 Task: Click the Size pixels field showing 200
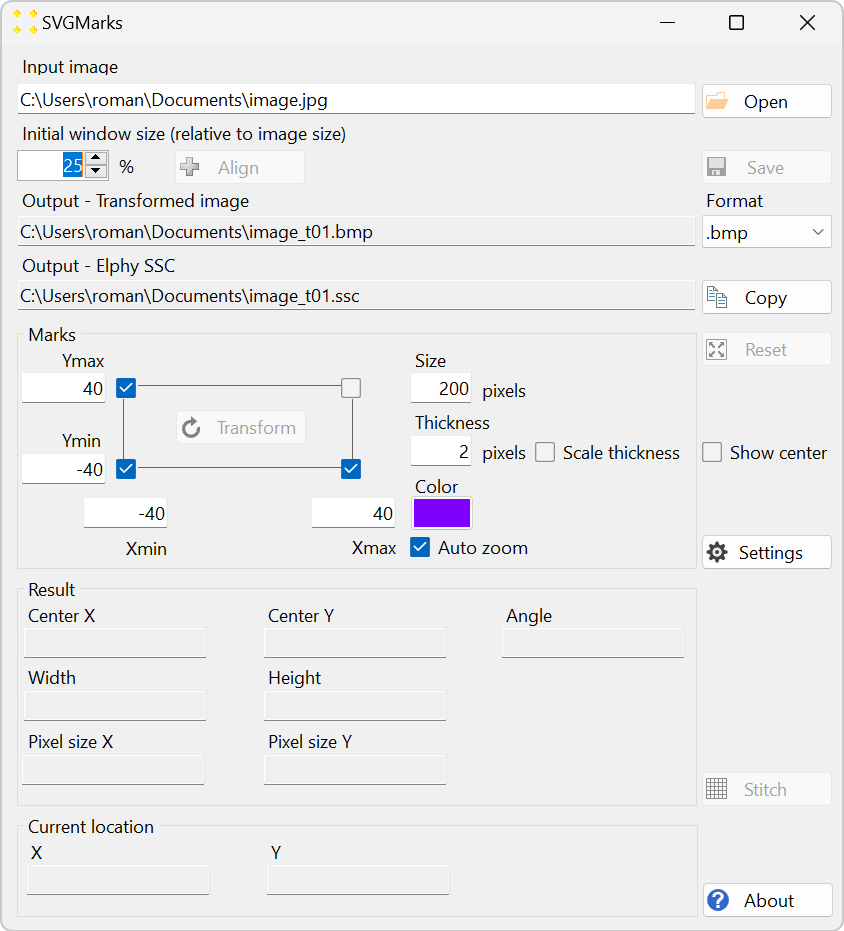tap(441, 388)
